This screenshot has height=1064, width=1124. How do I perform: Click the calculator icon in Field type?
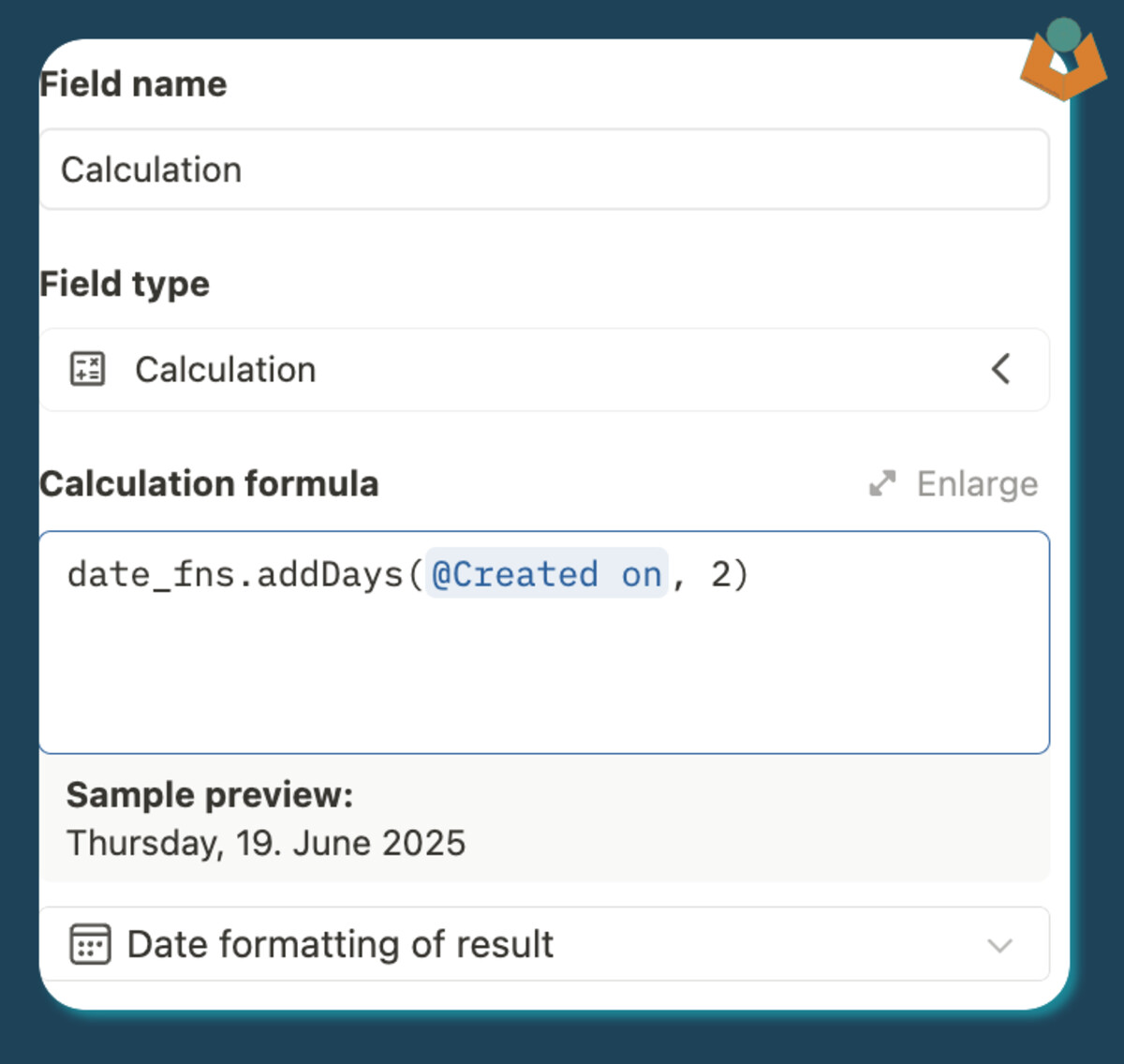[x=88, y=369]
